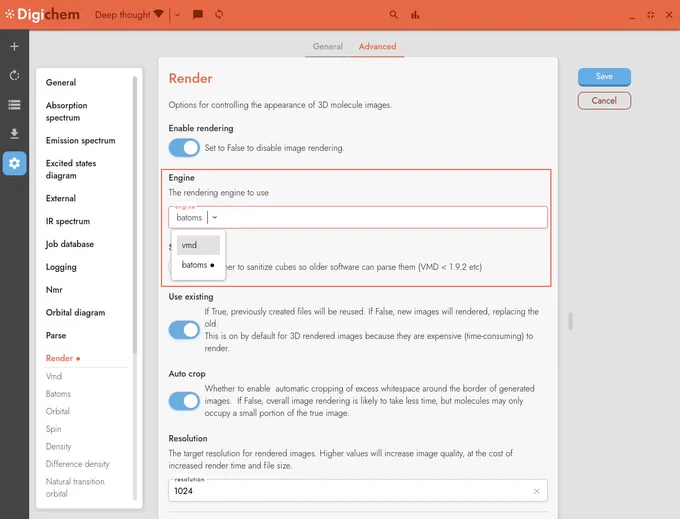Screen dimensions: 680x519
Task: Click the sync refresh icon in top bar
Action: (x=219, y=14)
